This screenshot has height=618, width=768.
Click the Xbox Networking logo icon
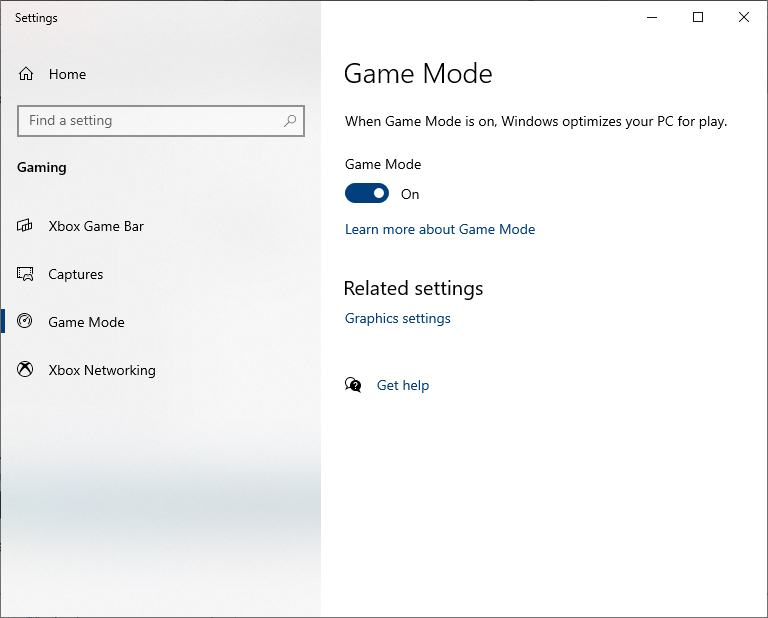coord(25,369)
